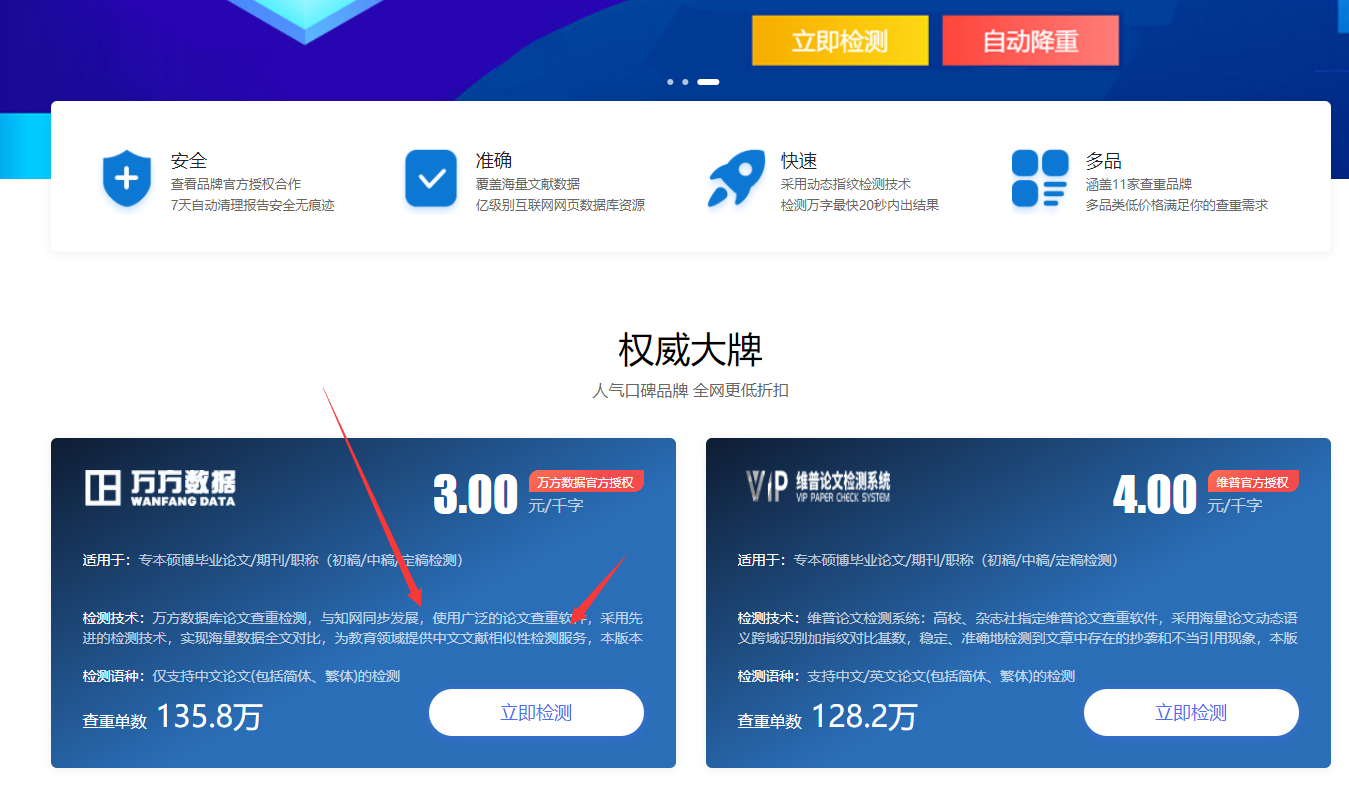Screen dimensions: 1349x794
Task: Click the text 检测万字最快20秒内出结果
Action: tap(860, 205)
